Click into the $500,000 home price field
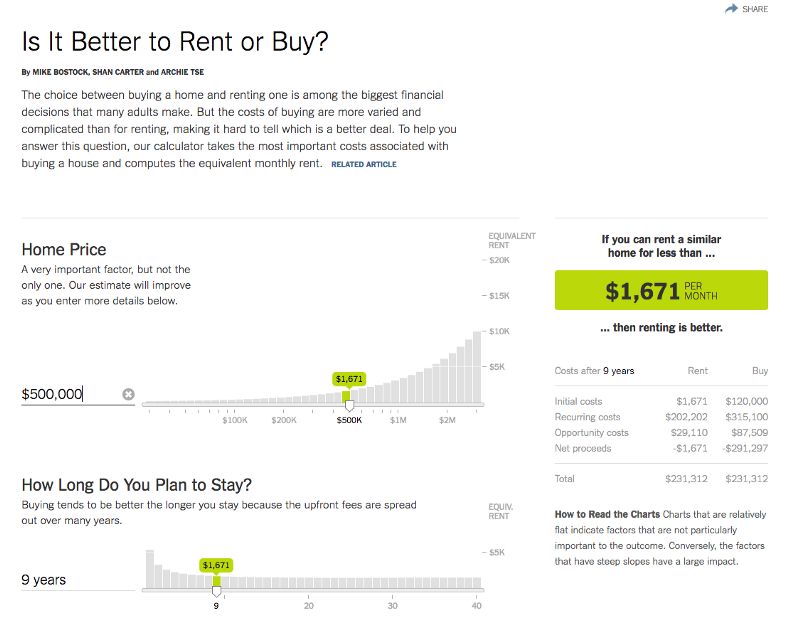Viewport: 800px width, 637px height. [x=70, y=394]
